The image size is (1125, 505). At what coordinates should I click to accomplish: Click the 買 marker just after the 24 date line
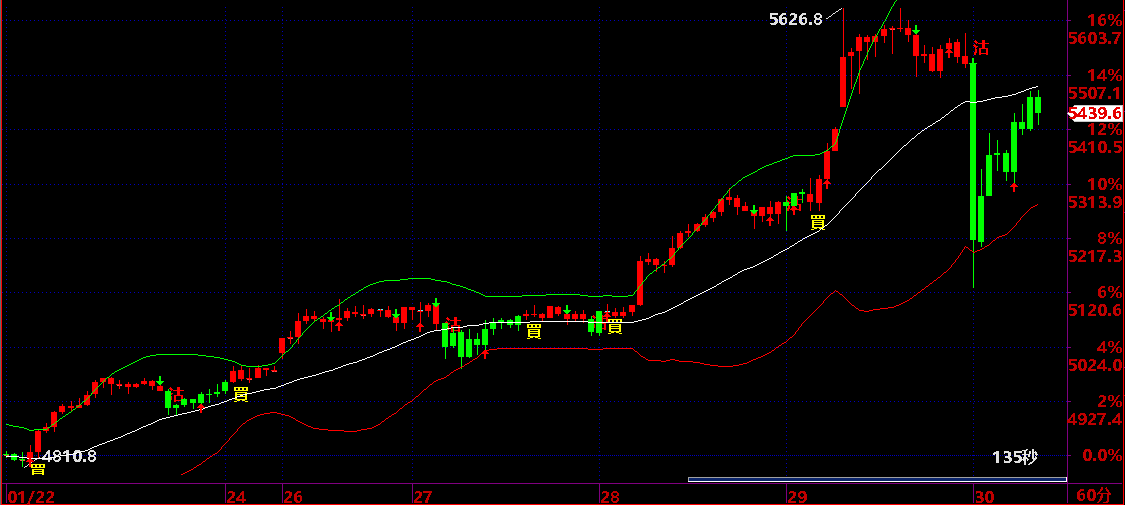pos(241,394)
